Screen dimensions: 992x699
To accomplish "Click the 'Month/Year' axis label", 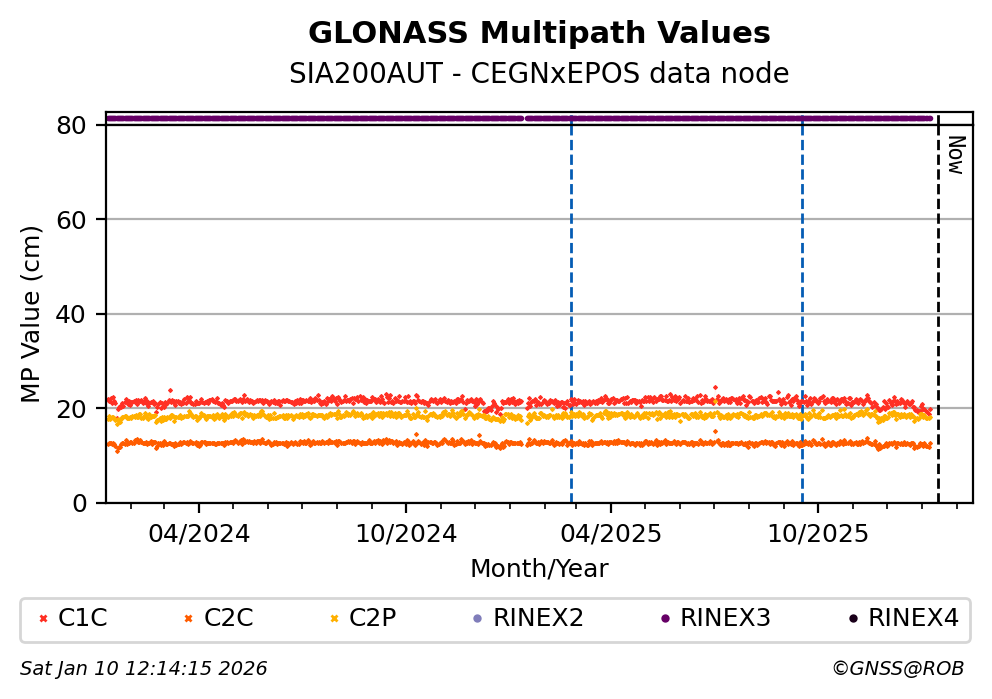I will pyautogui.click(x=539, y=569).
